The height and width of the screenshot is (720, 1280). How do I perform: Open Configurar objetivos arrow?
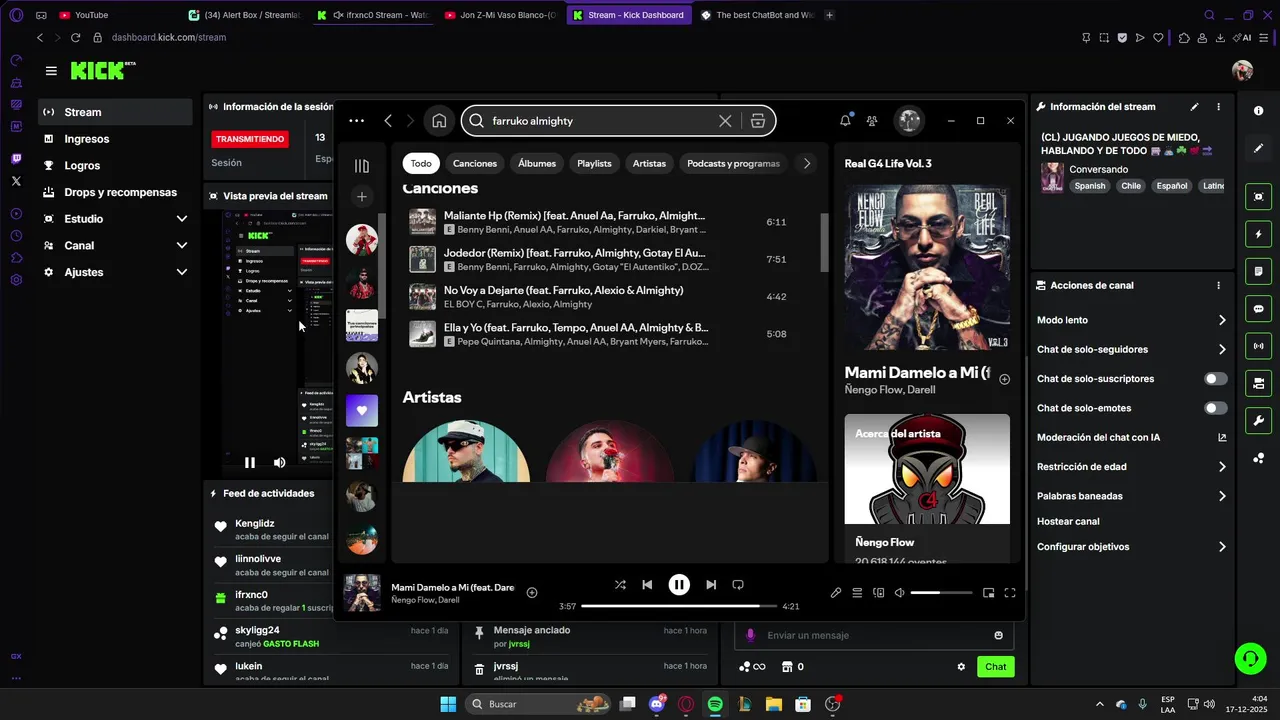tap(1222, 547)
